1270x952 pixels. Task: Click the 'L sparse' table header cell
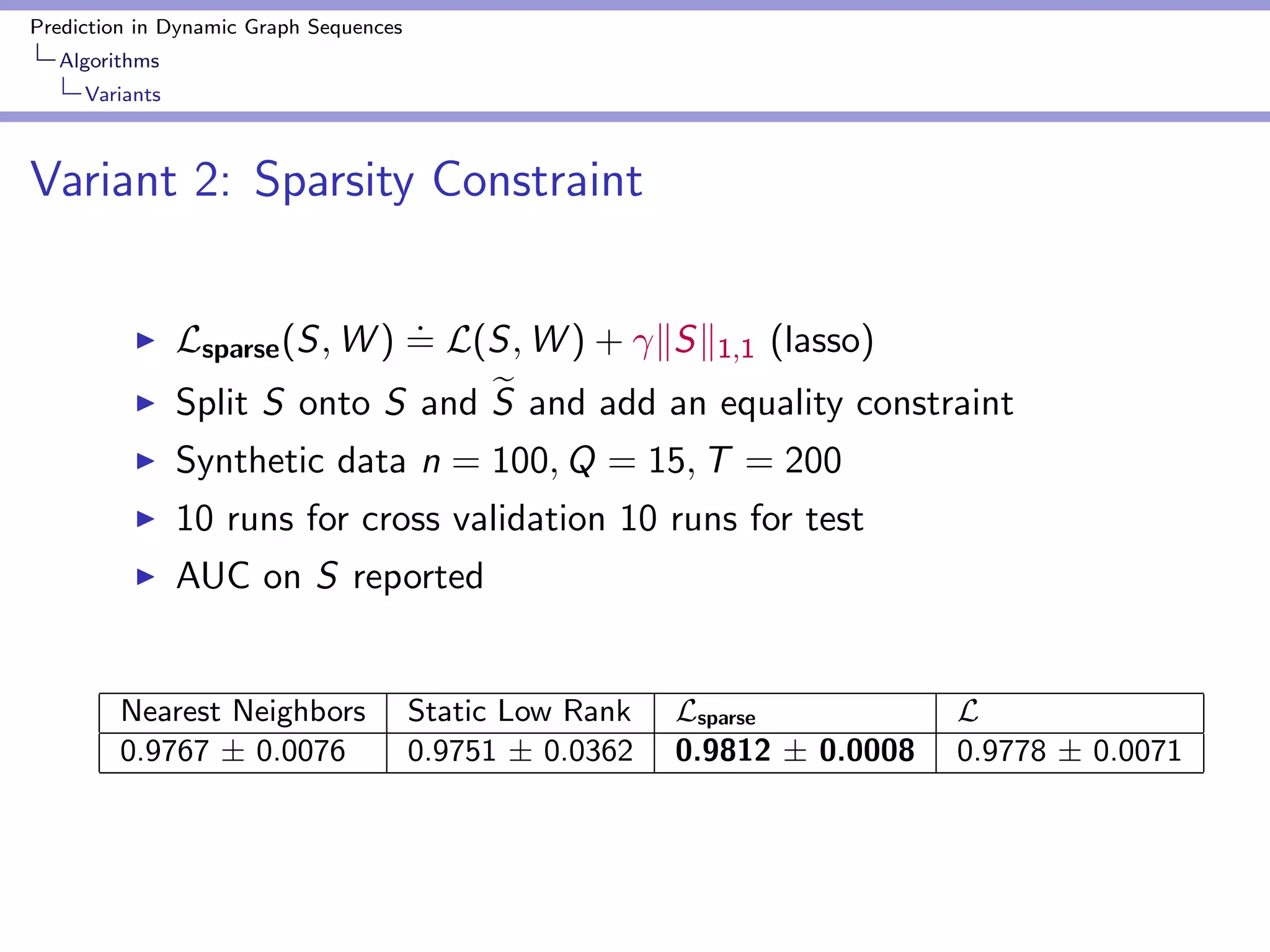click(x=795, y=713)
